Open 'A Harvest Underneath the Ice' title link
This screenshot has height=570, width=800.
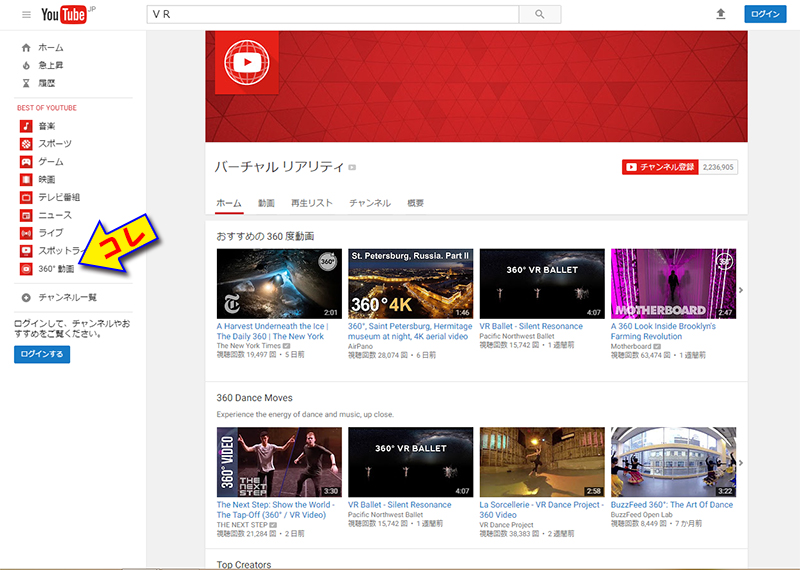coord(272,331)
